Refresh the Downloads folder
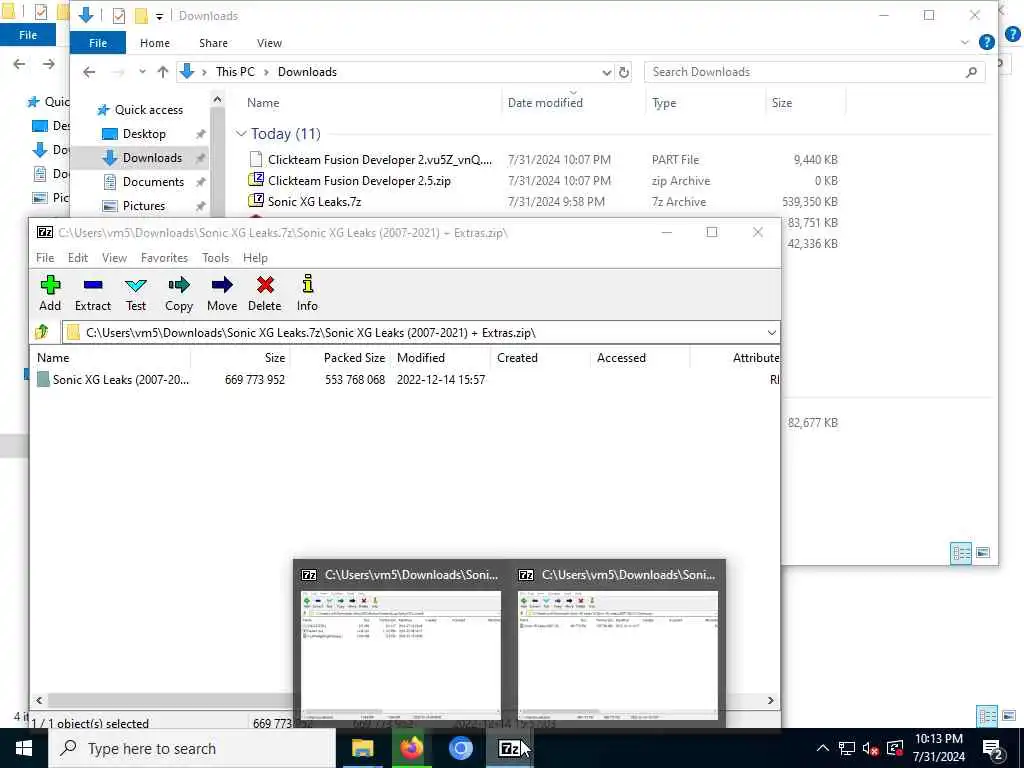 (x=624, y=72)
